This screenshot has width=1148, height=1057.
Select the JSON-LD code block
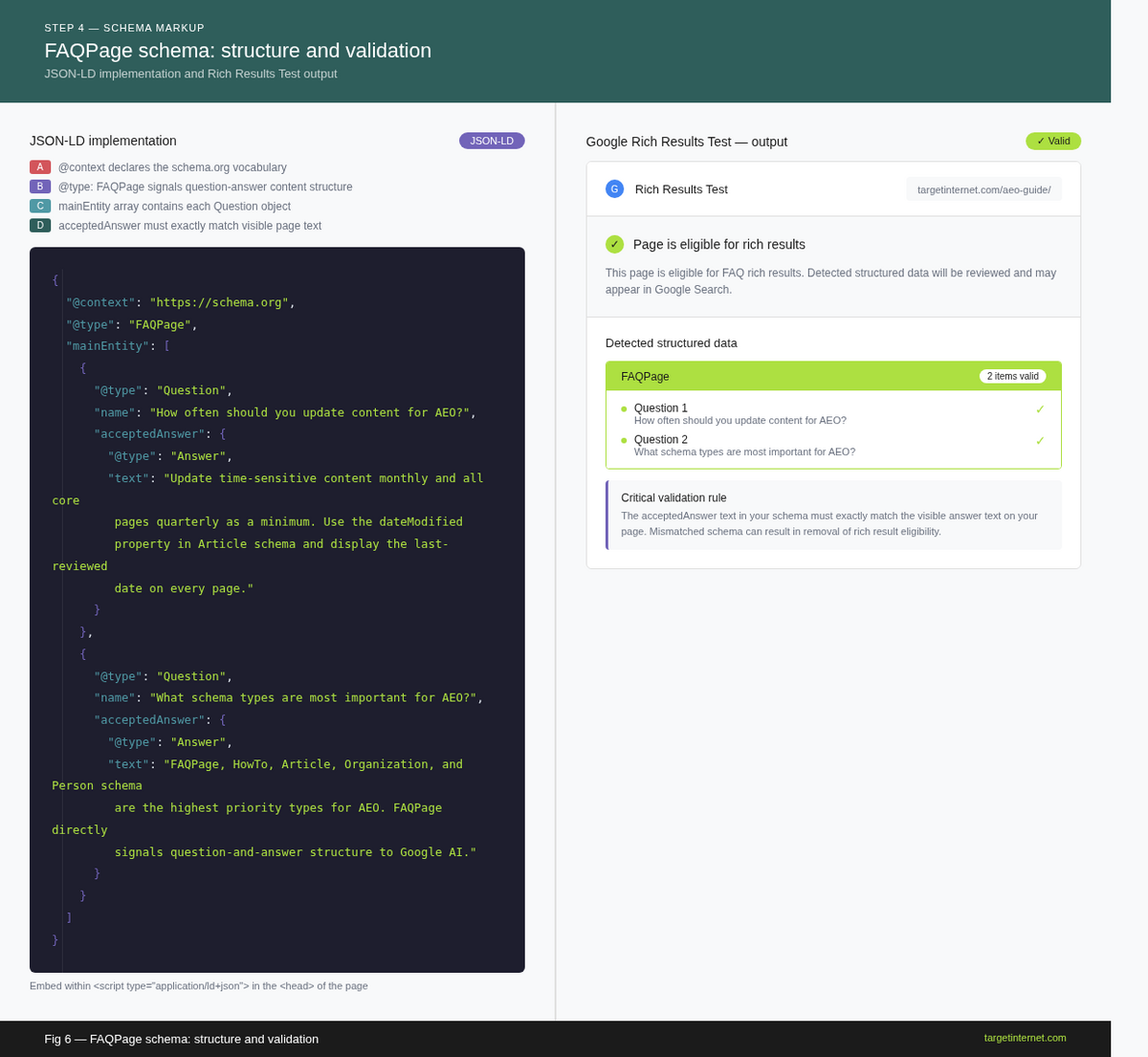[x=277, y=609]
